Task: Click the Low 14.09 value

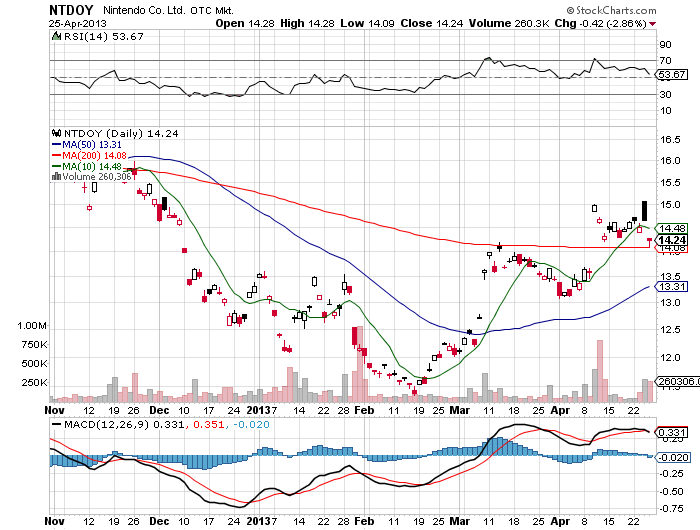Action: (x=367, y=23)
